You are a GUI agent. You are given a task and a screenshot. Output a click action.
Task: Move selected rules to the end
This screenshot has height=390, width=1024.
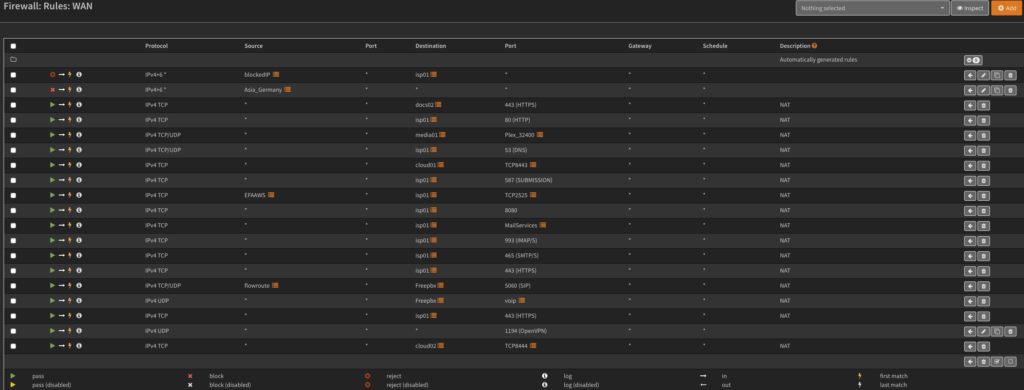970,361
